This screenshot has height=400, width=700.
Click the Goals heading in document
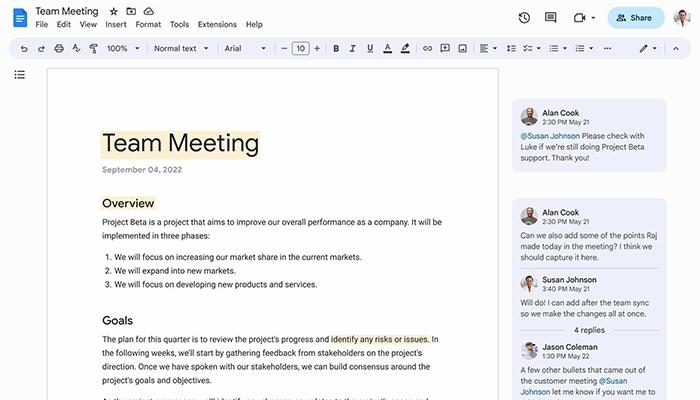tap(117, 321)
